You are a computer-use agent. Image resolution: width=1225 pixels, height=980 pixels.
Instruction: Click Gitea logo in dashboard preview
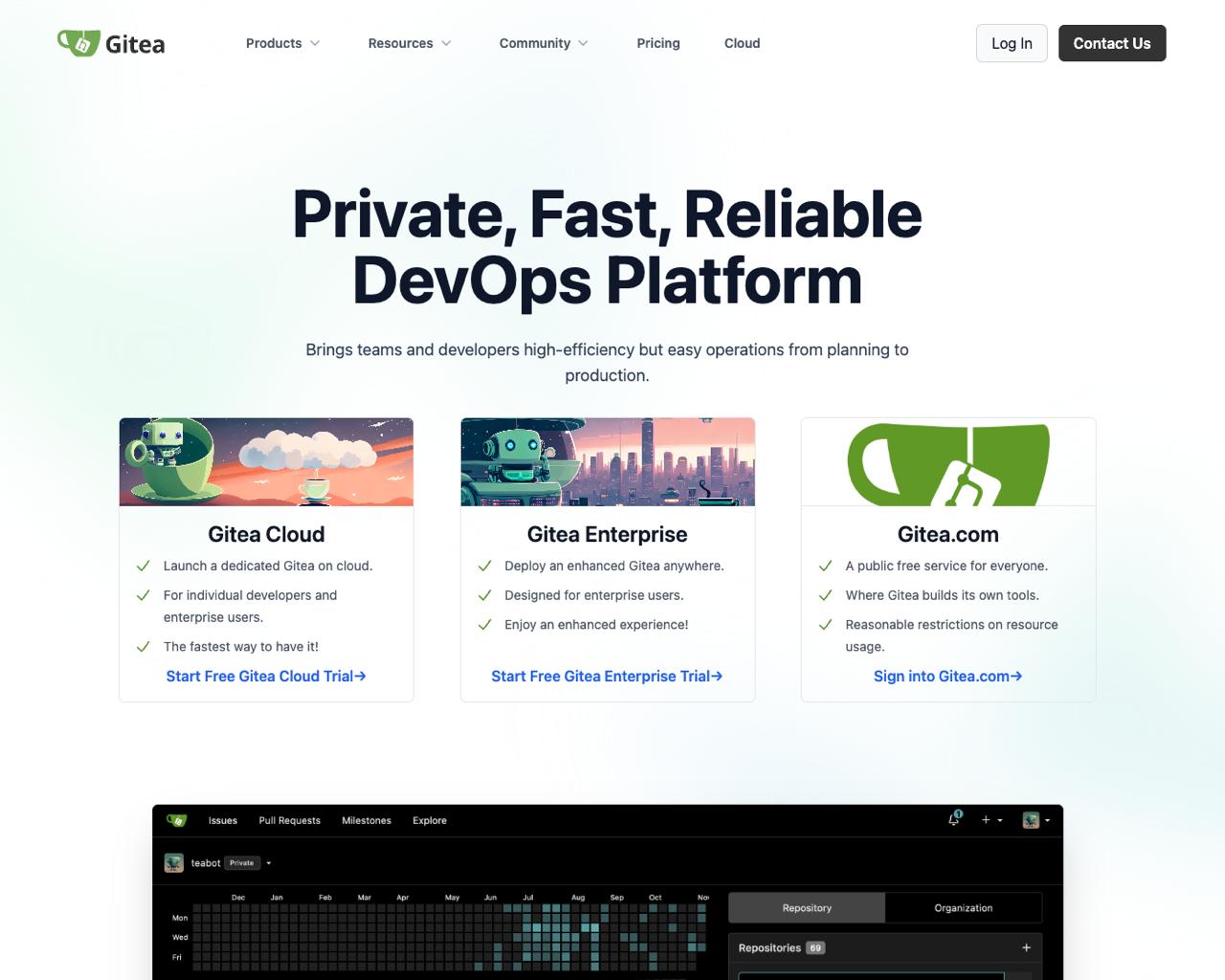pyautogui.click(x=177, y=820)
